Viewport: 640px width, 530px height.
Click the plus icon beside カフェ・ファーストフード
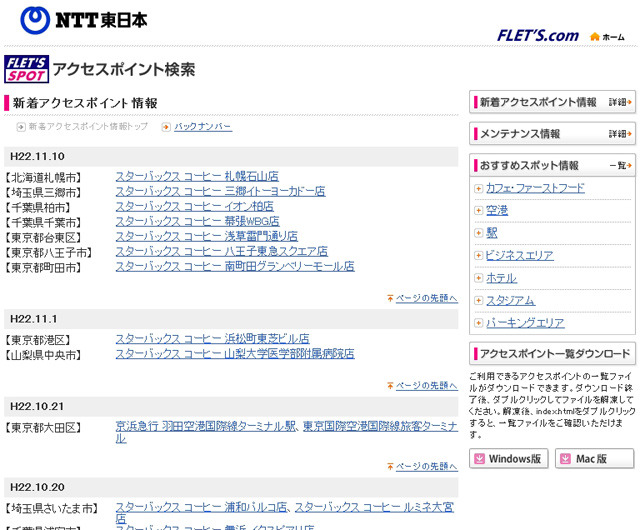click(478, 189)
